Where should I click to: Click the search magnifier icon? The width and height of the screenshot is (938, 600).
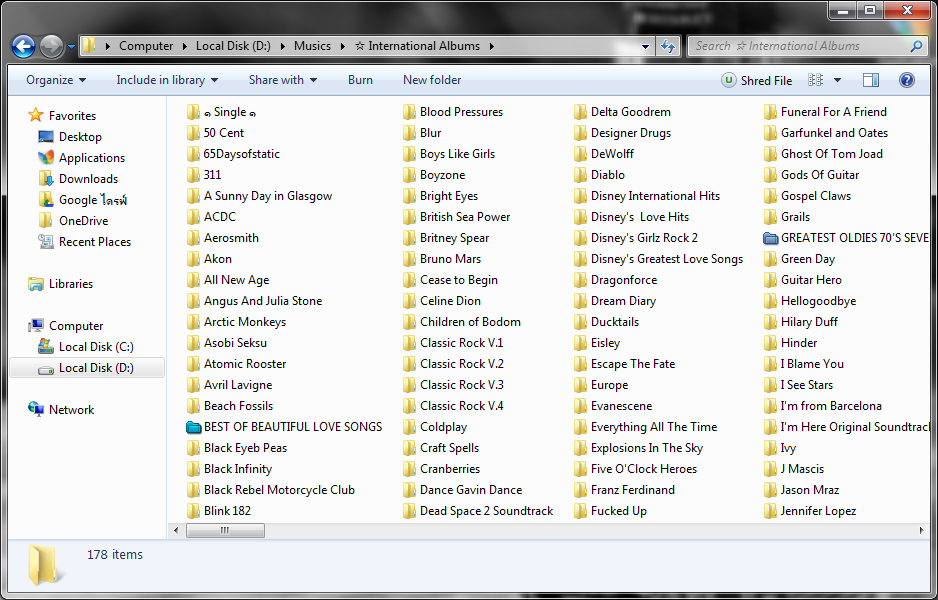916,46
